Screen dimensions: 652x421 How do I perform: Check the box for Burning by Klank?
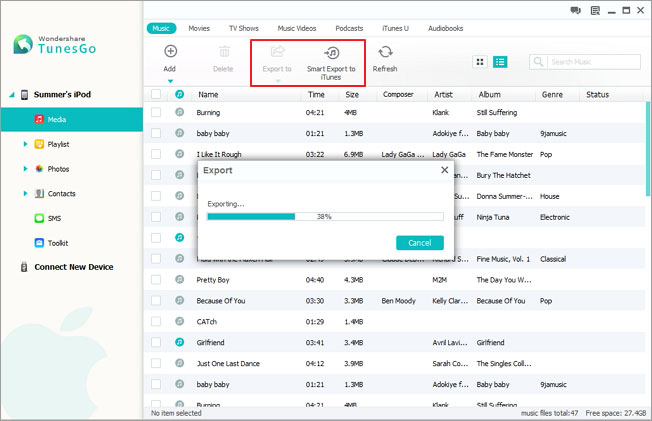[x=156, y=112]
